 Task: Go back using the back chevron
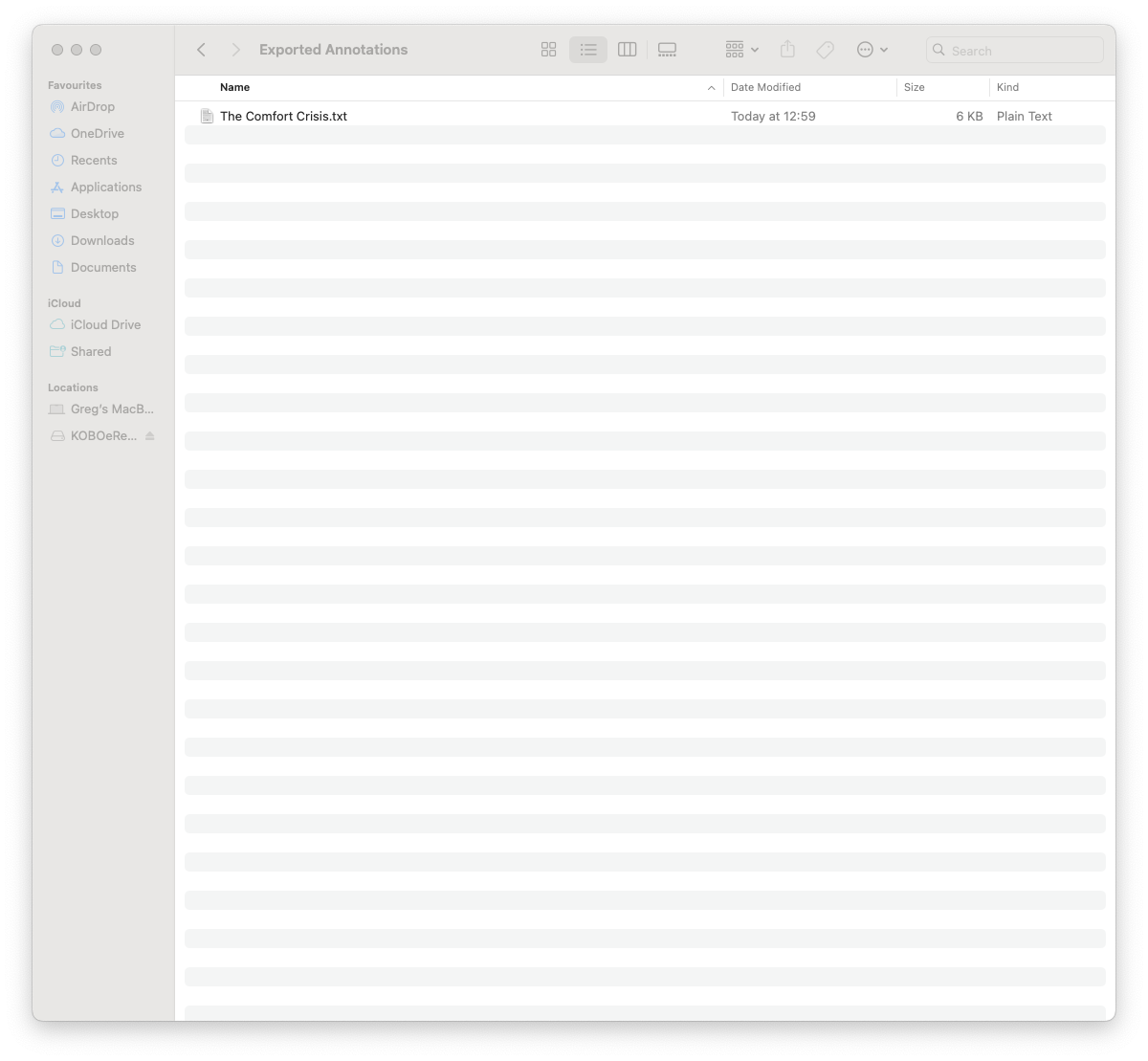(201, 50)
